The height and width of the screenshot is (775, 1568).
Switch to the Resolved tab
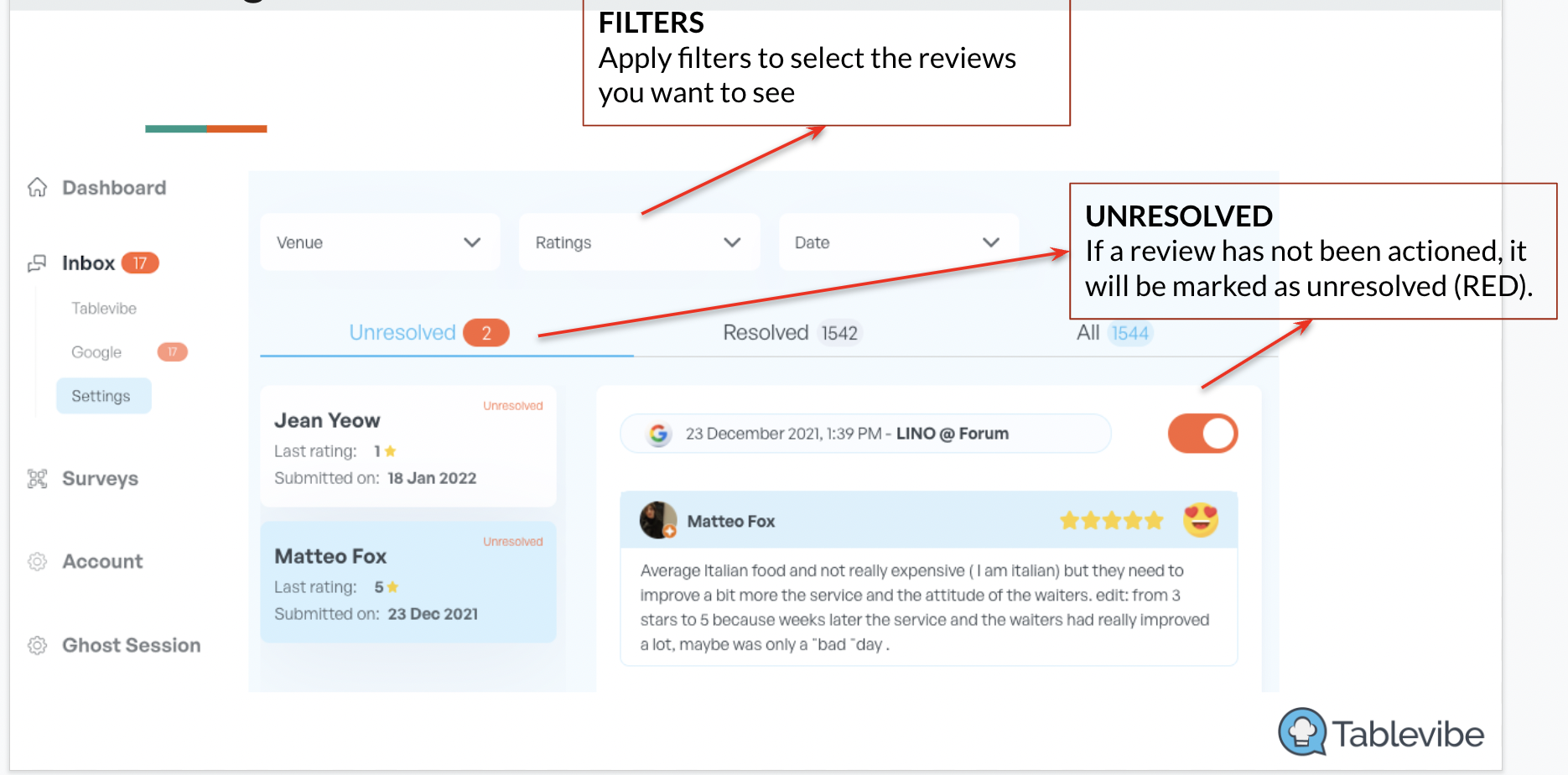coord(791,333)
